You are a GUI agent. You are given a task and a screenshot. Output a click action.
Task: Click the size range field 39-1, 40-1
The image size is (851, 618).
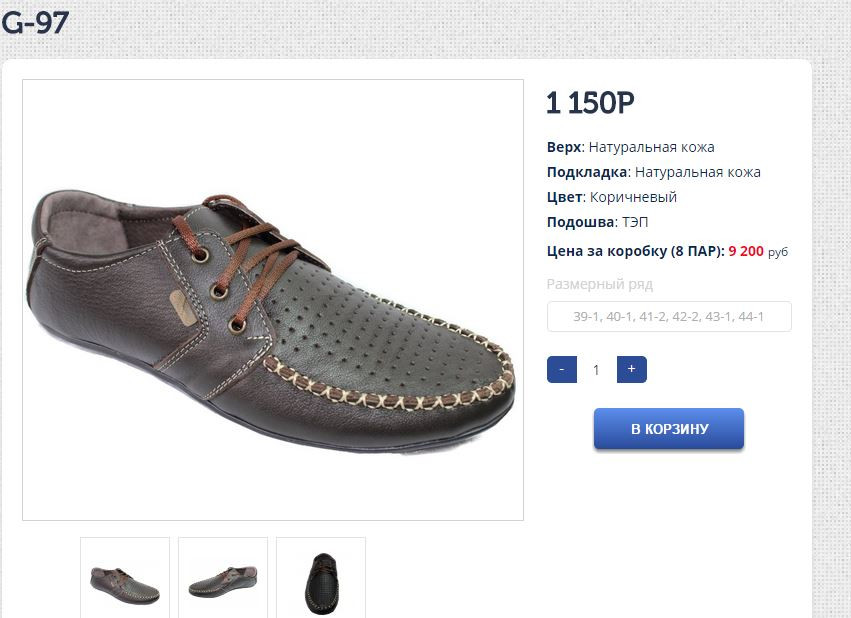[x=669, y=317]
